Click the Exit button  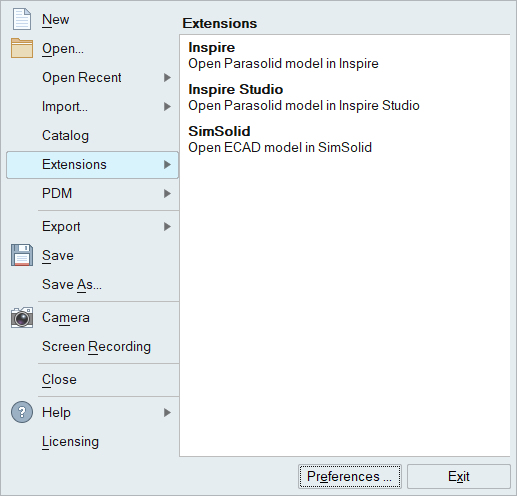coord(459,476)
